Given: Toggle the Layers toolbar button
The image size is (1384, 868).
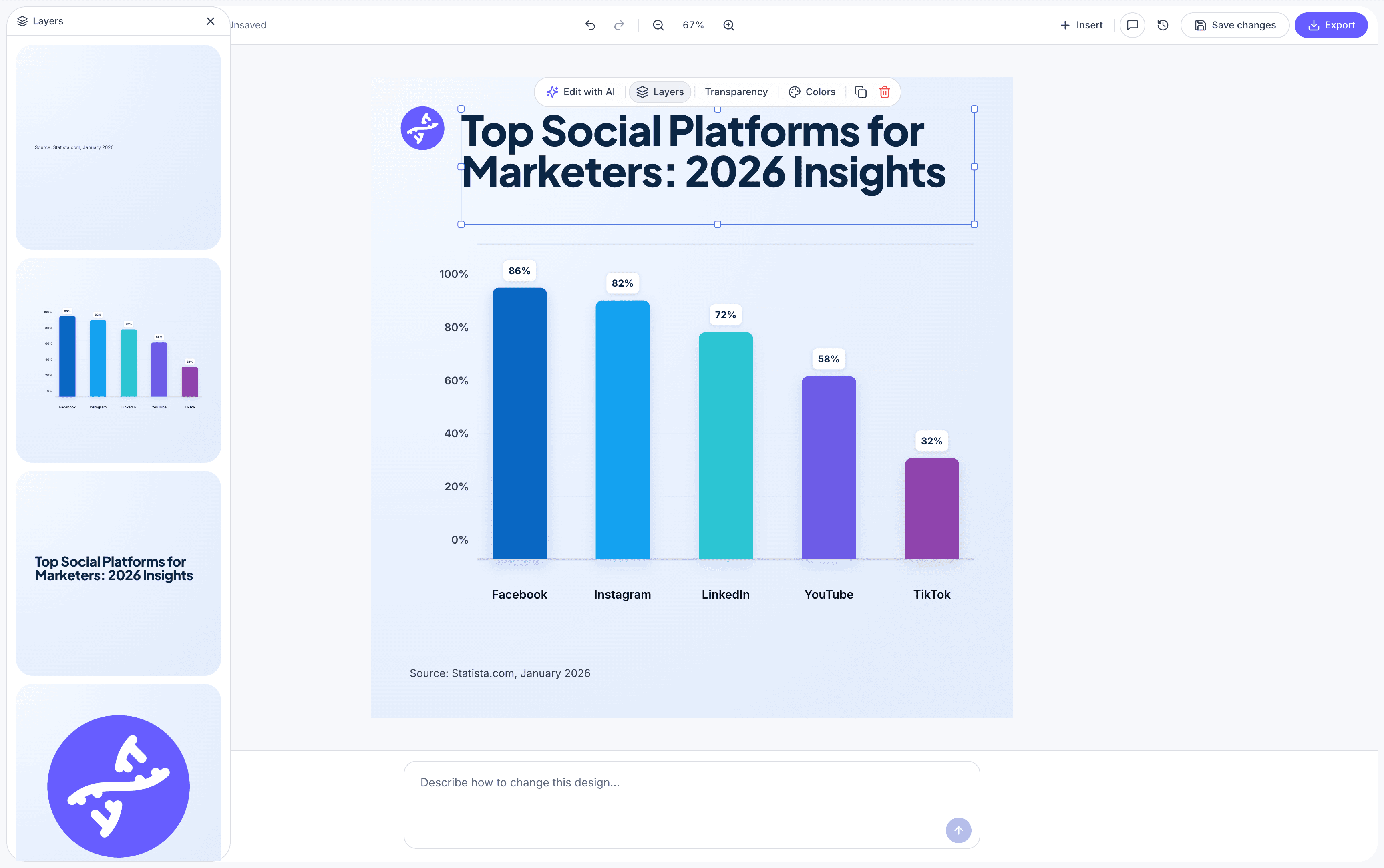Looking at the screenshot, I should [660, 92].
